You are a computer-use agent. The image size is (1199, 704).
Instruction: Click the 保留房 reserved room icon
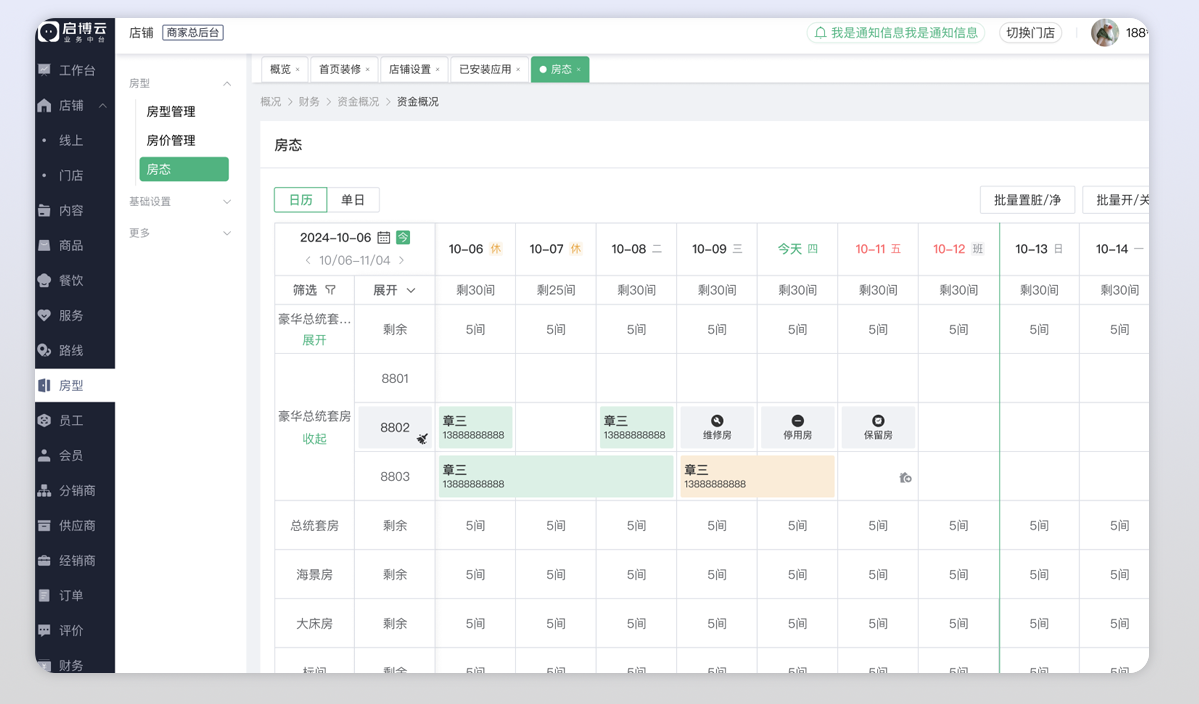tap(878, 421)
